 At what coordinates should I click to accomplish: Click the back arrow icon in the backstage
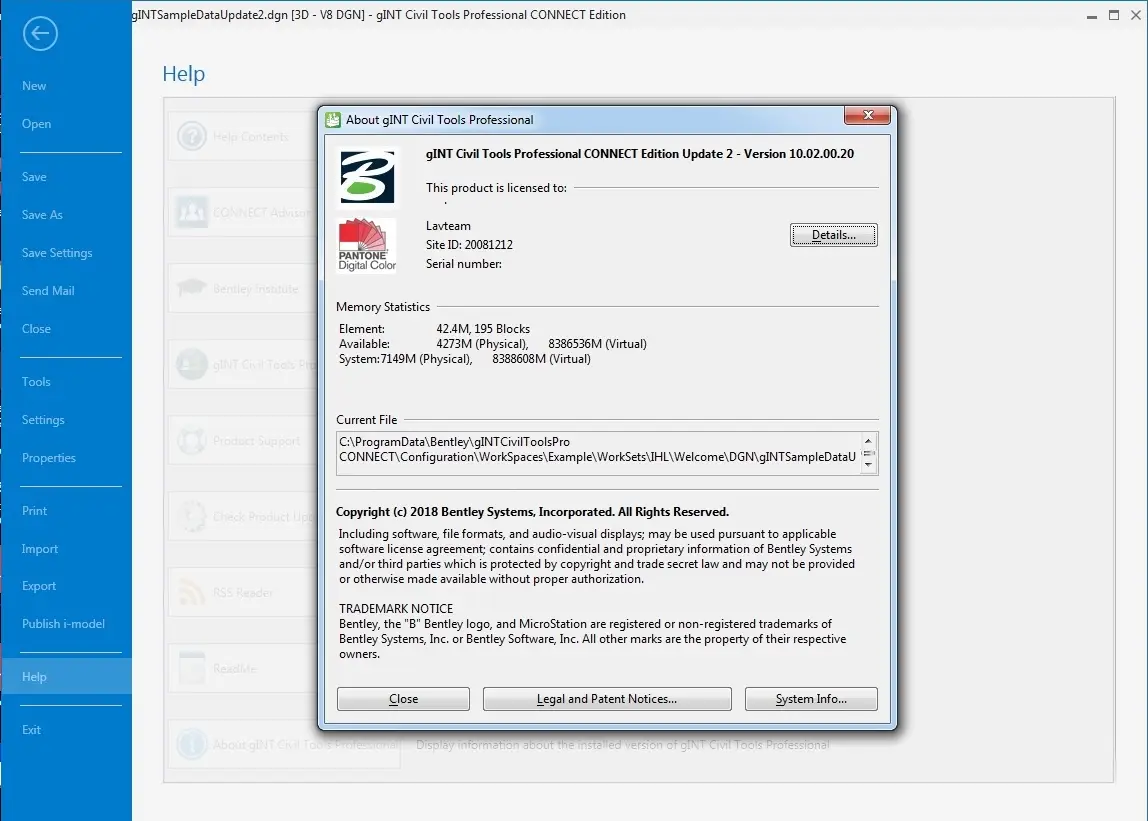click(x=40, y=33)
